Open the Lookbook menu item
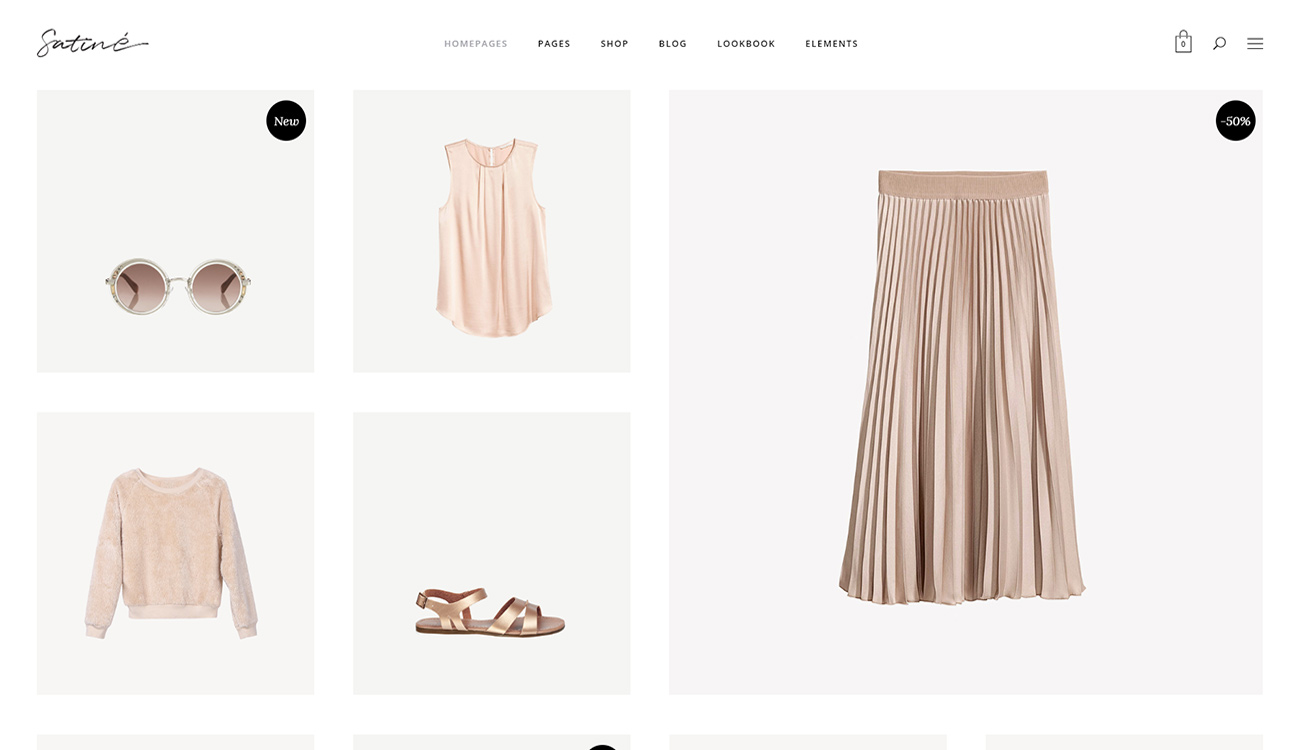Viewport: 1300px width, 750px height. pyautogui.click(x=746, y=44)
